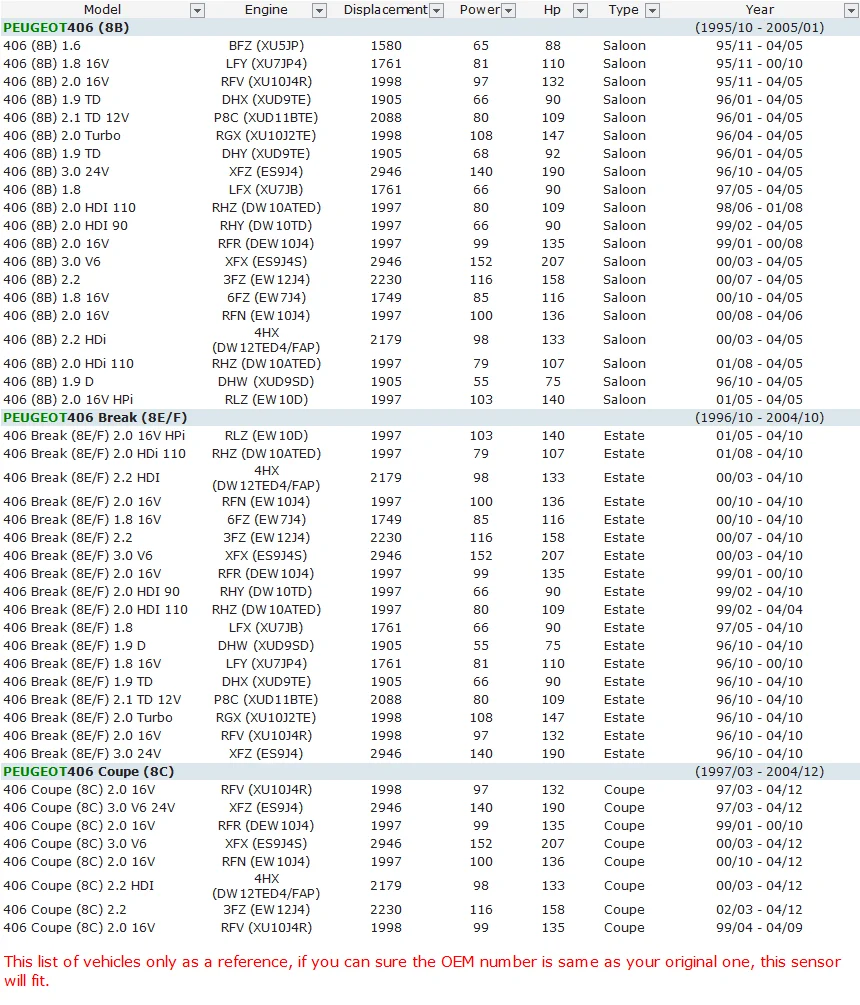This screenshot has height=1005, width=860.
Task: Select year cell 99/02 - 04/04
Action: tap(759, 610)
